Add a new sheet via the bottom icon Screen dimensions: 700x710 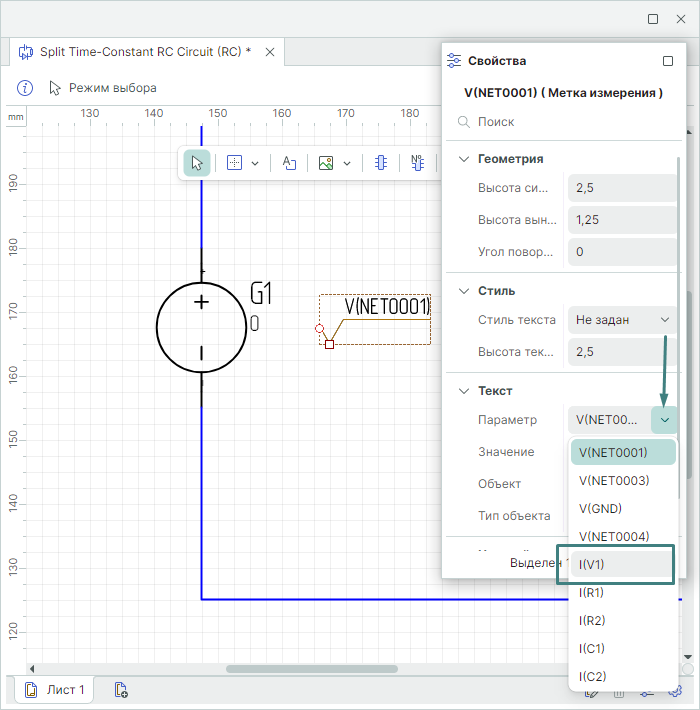click(x=121, y=689)
